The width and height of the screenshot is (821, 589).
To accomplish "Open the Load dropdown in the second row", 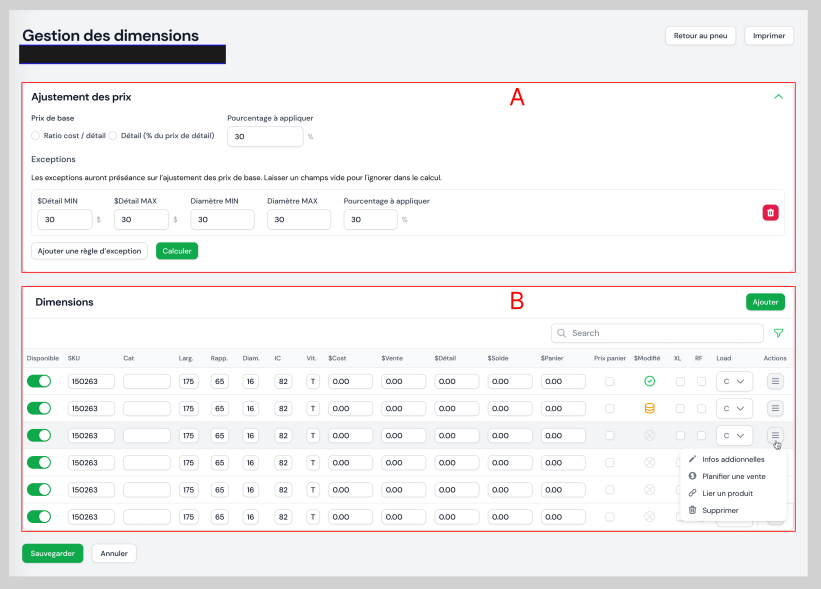I will click(734, 408).
